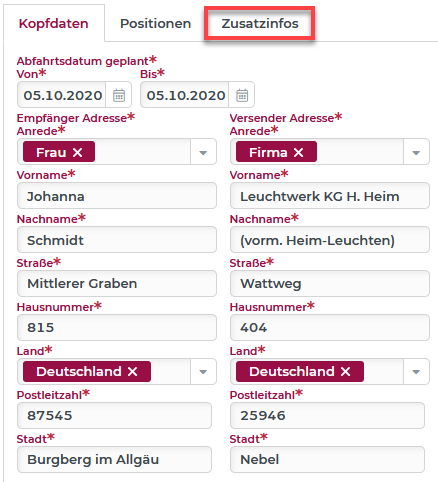438x482 pixels.
Task: Clear Deutschland from recipient Land field
Action: [x=132, y=371]
